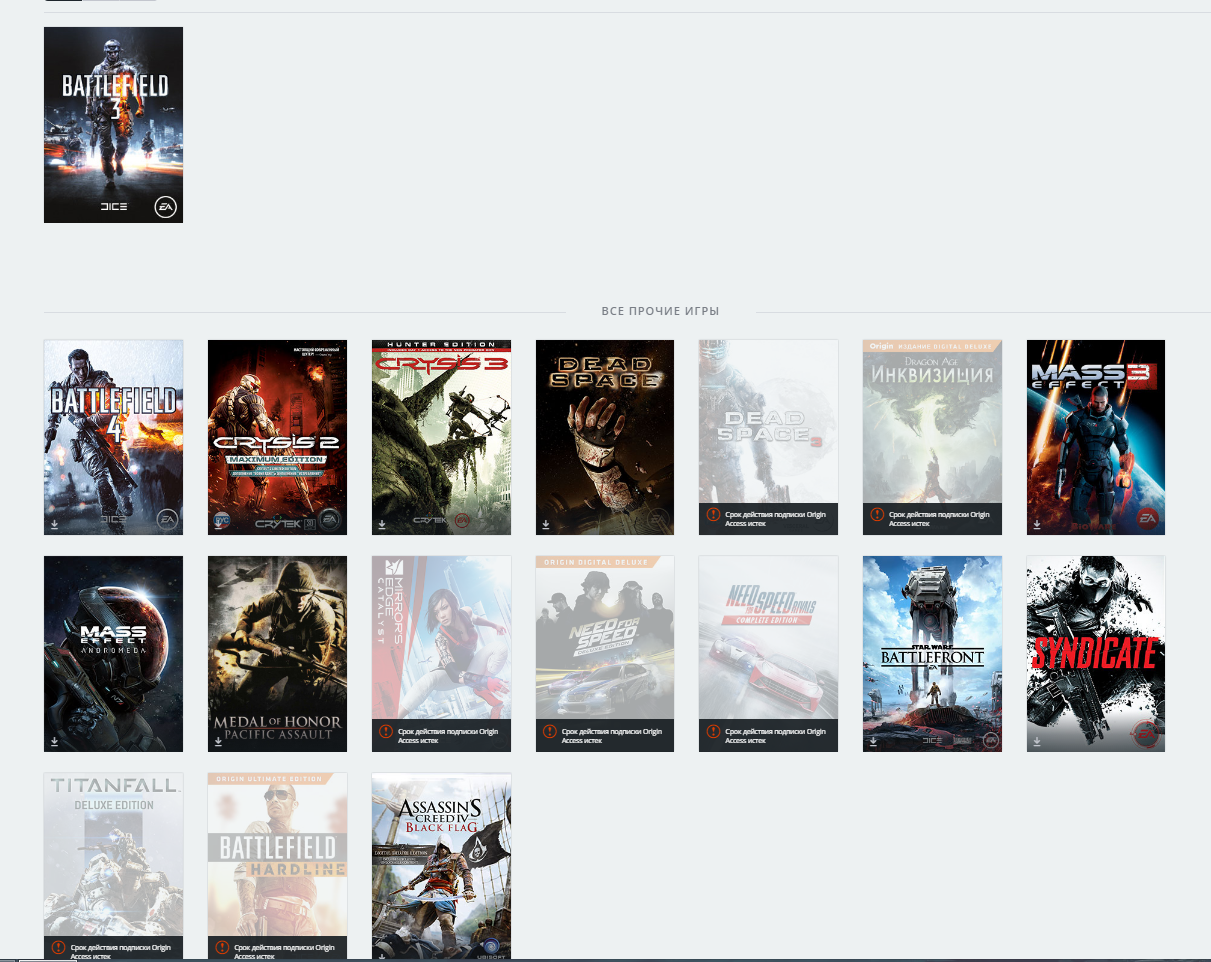
Task: Click the warning icon on Battlefield Hardline
Action: coord(222,948)
